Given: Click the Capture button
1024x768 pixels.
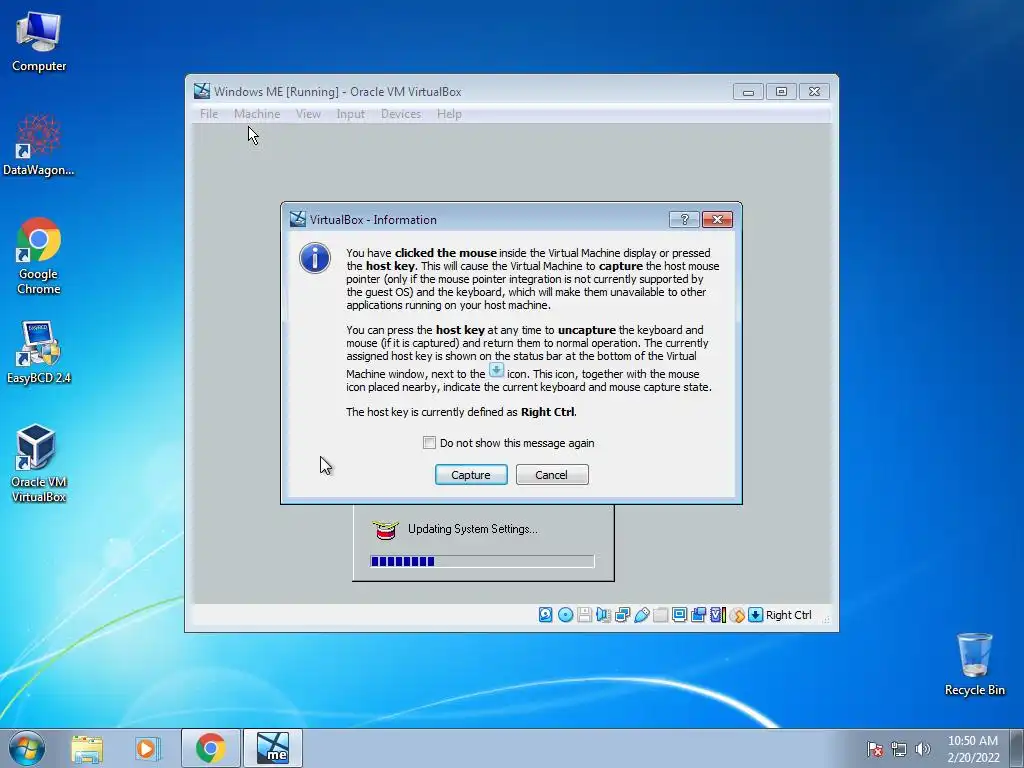Looking at the screenshot, I should tap(471, 475).
